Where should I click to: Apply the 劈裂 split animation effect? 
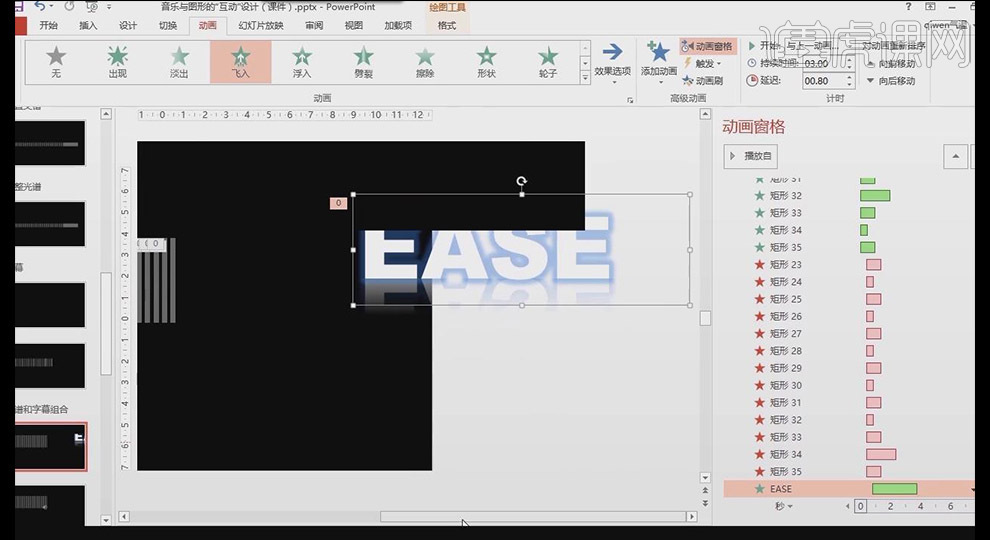coord(363,61)
